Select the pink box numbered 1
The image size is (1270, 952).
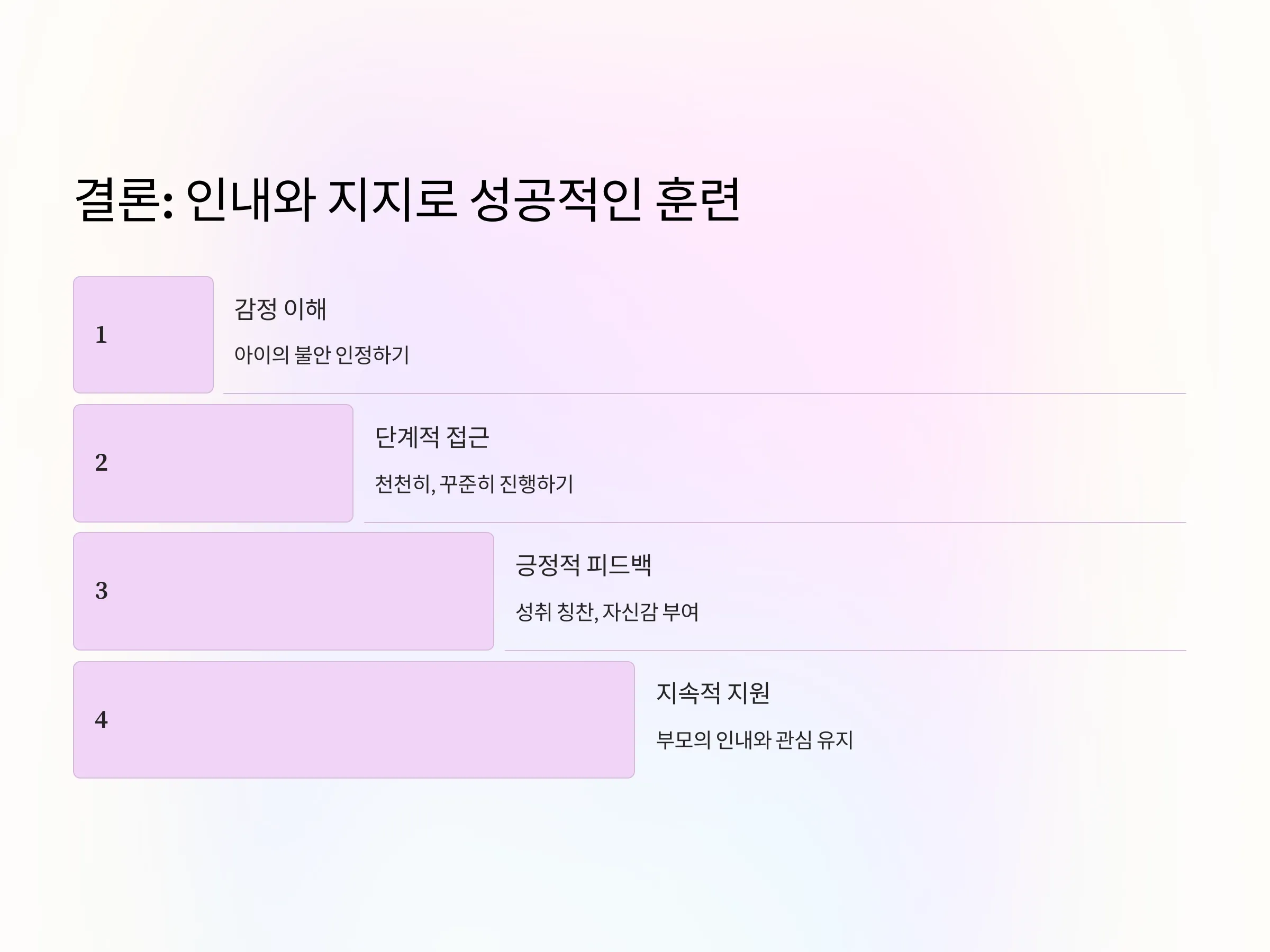143,335
